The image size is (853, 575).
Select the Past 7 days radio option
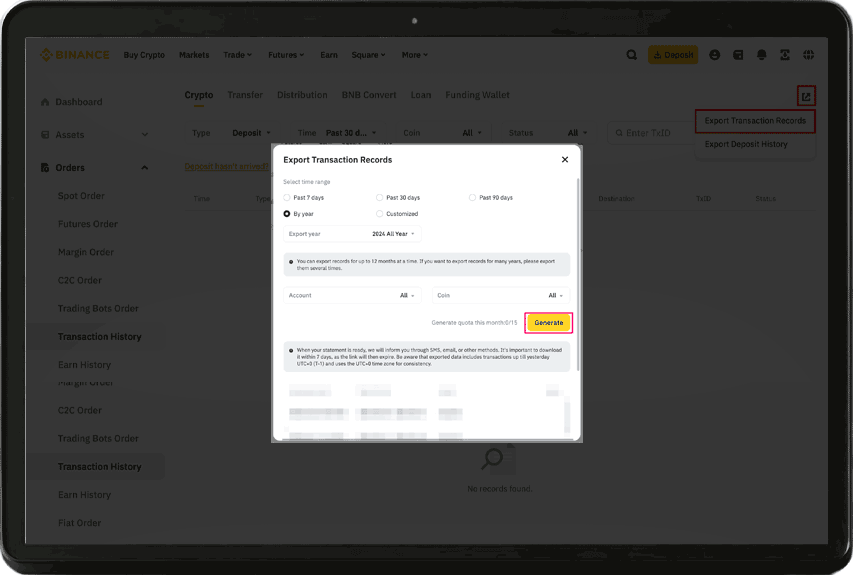(288, 198)
